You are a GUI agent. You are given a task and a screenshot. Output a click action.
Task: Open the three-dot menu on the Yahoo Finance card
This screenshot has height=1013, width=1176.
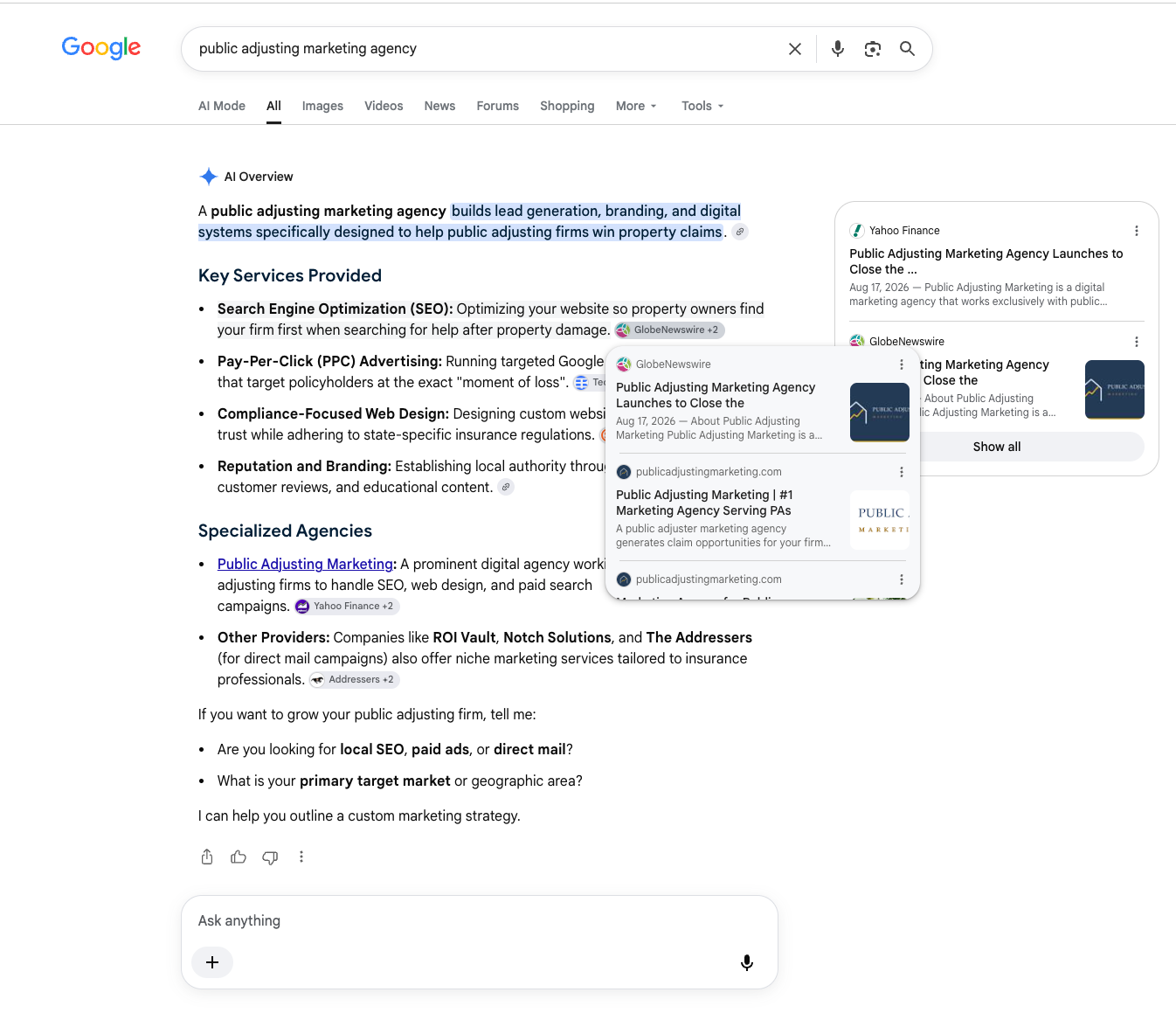[x=1137, y=231]
